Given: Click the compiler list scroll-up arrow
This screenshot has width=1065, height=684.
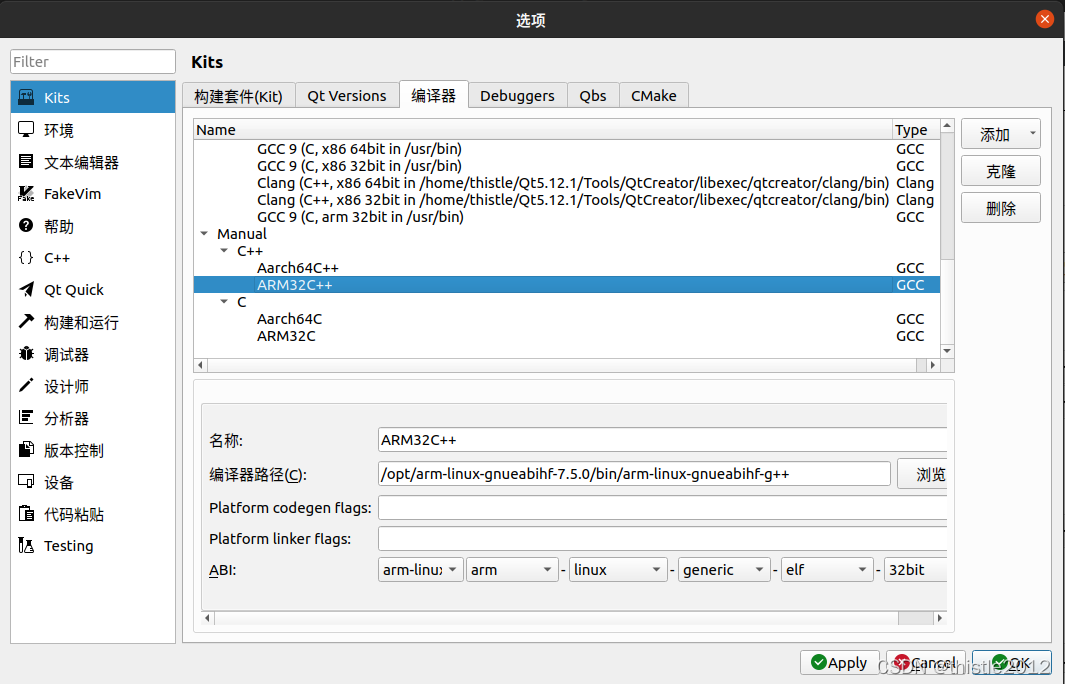Looking at the screenshot, I should point(947,126).
